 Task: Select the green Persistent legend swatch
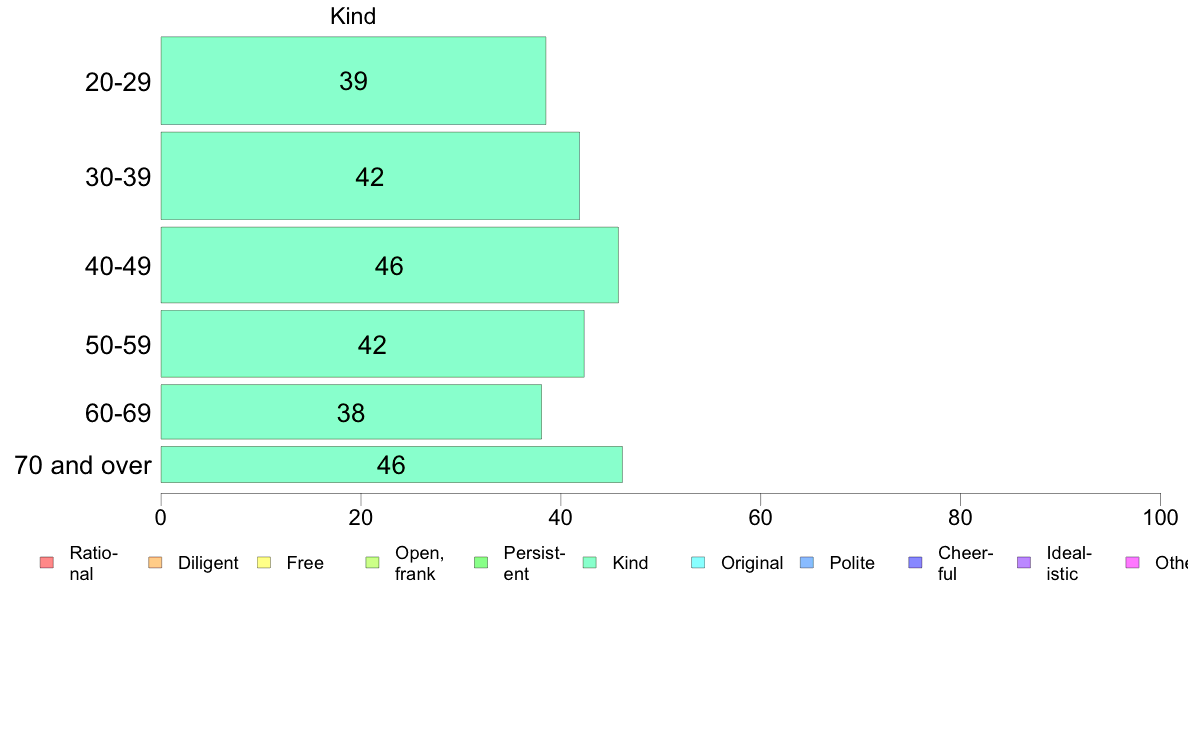coord(481,562)
